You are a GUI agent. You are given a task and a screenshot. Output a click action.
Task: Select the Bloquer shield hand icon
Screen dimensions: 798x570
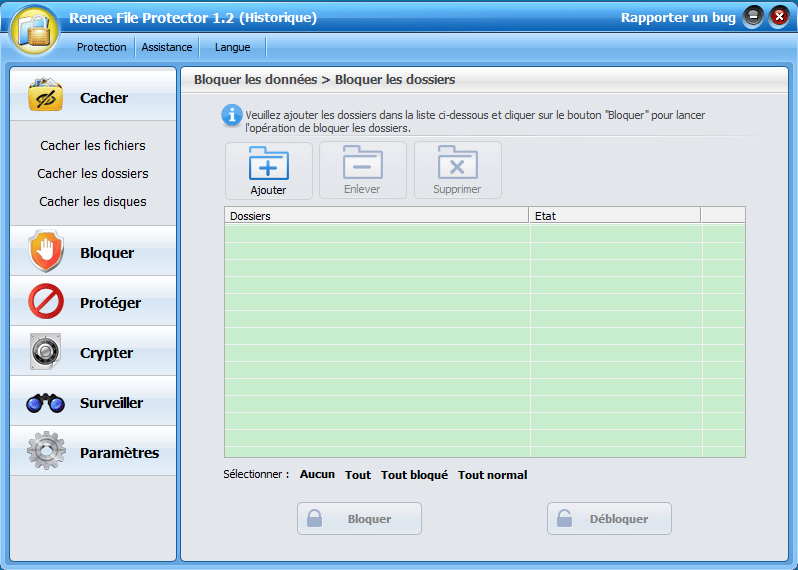point(46,252)
